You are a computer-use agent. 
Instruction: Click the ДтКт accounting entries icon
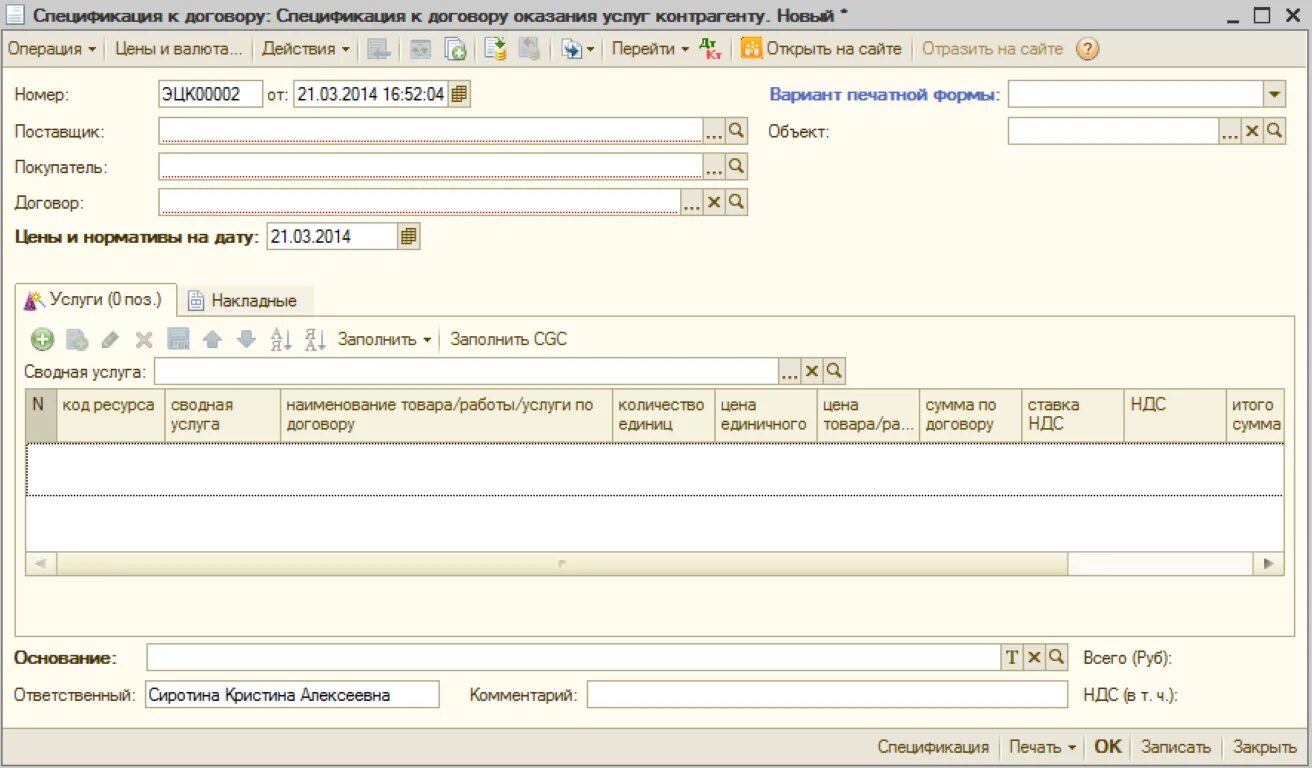point(711,49)
